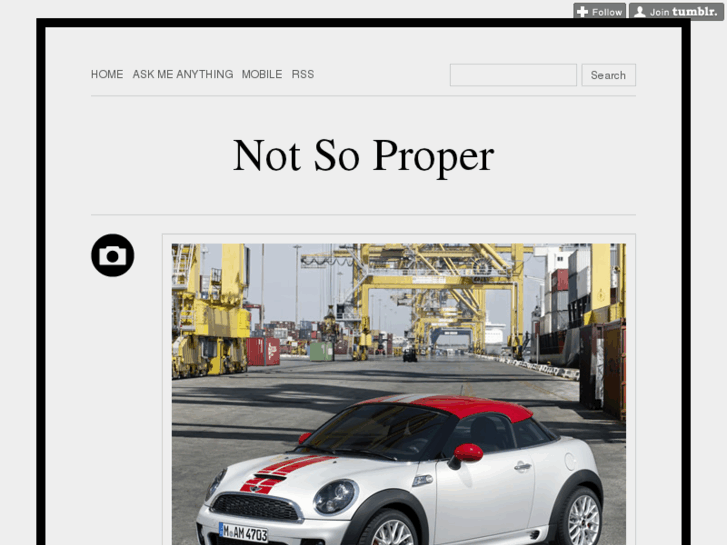Image resolution: width=727 pixels, height=545 pixels.
Task: Open the MOBILE navigation link
Action: 262,74
